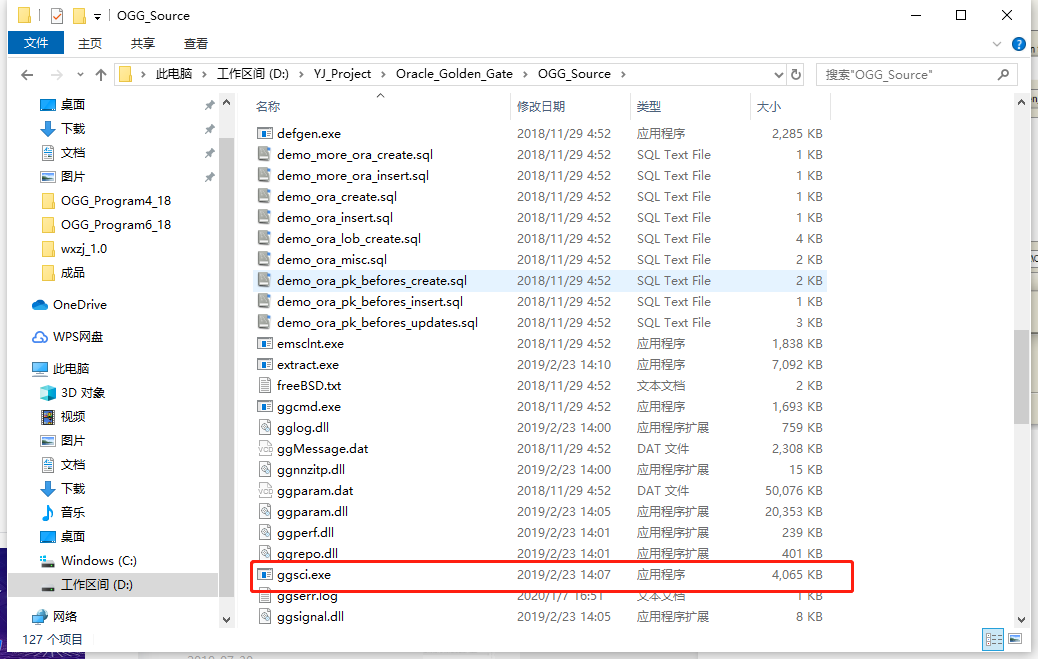1038x659 pixels.
Task: Click navigation pane scroll up arrow
Action: click(x=226, y=103)
